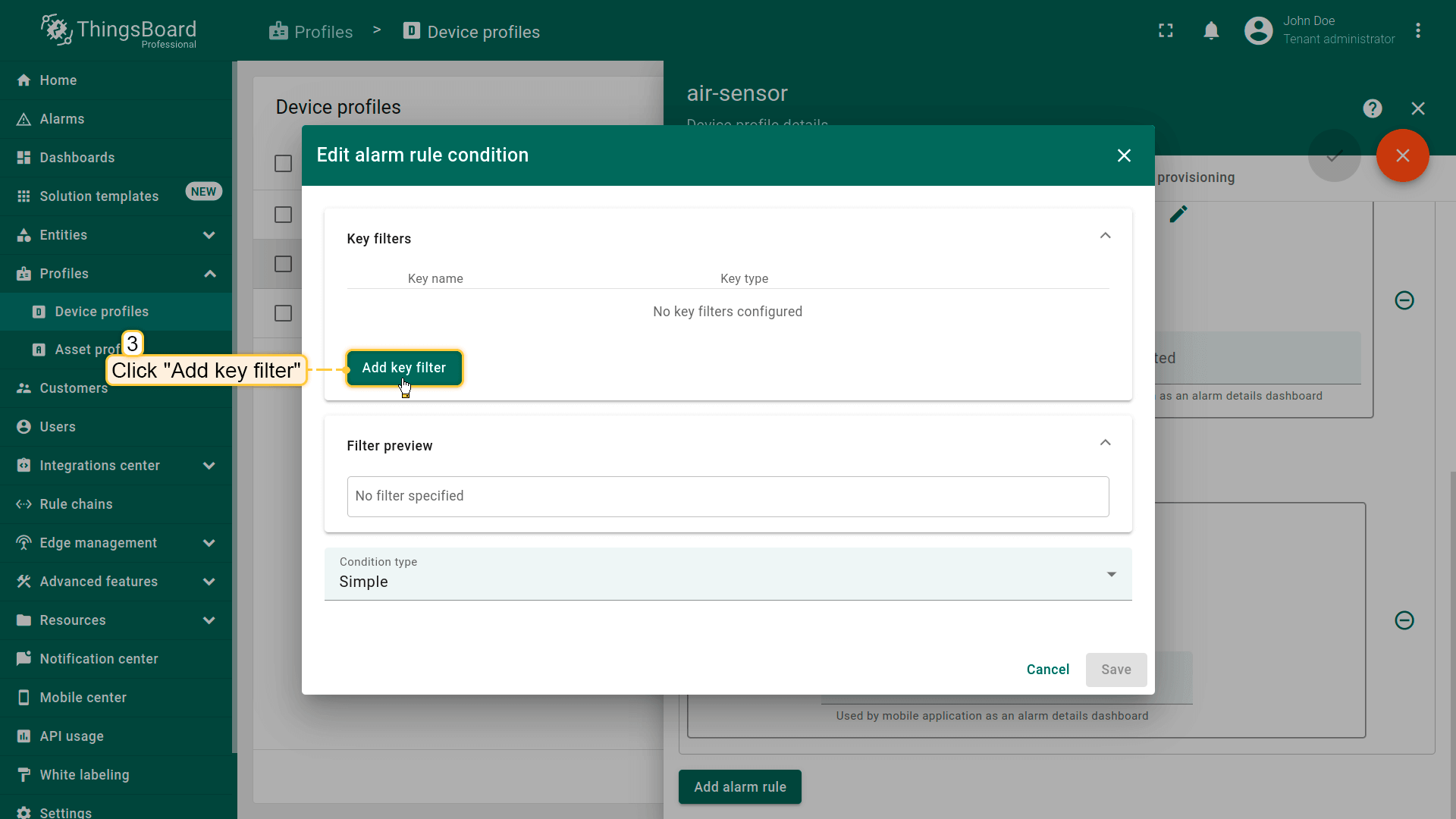
Task: Open Rule chains in sidebar
Action: tap(76, 504)
